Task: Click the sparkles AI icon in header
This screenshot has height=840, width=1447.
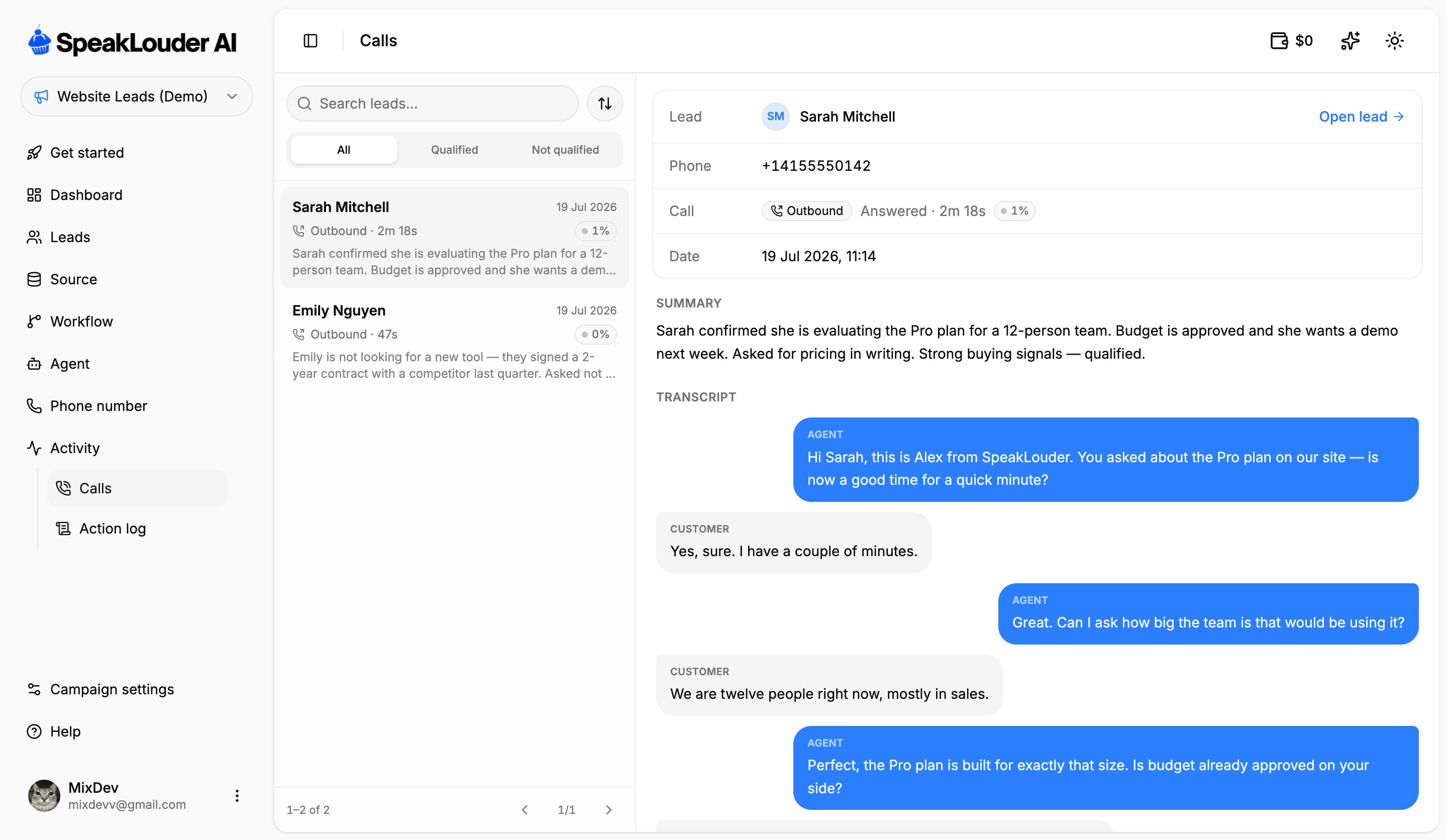Action: (1350, 41)
